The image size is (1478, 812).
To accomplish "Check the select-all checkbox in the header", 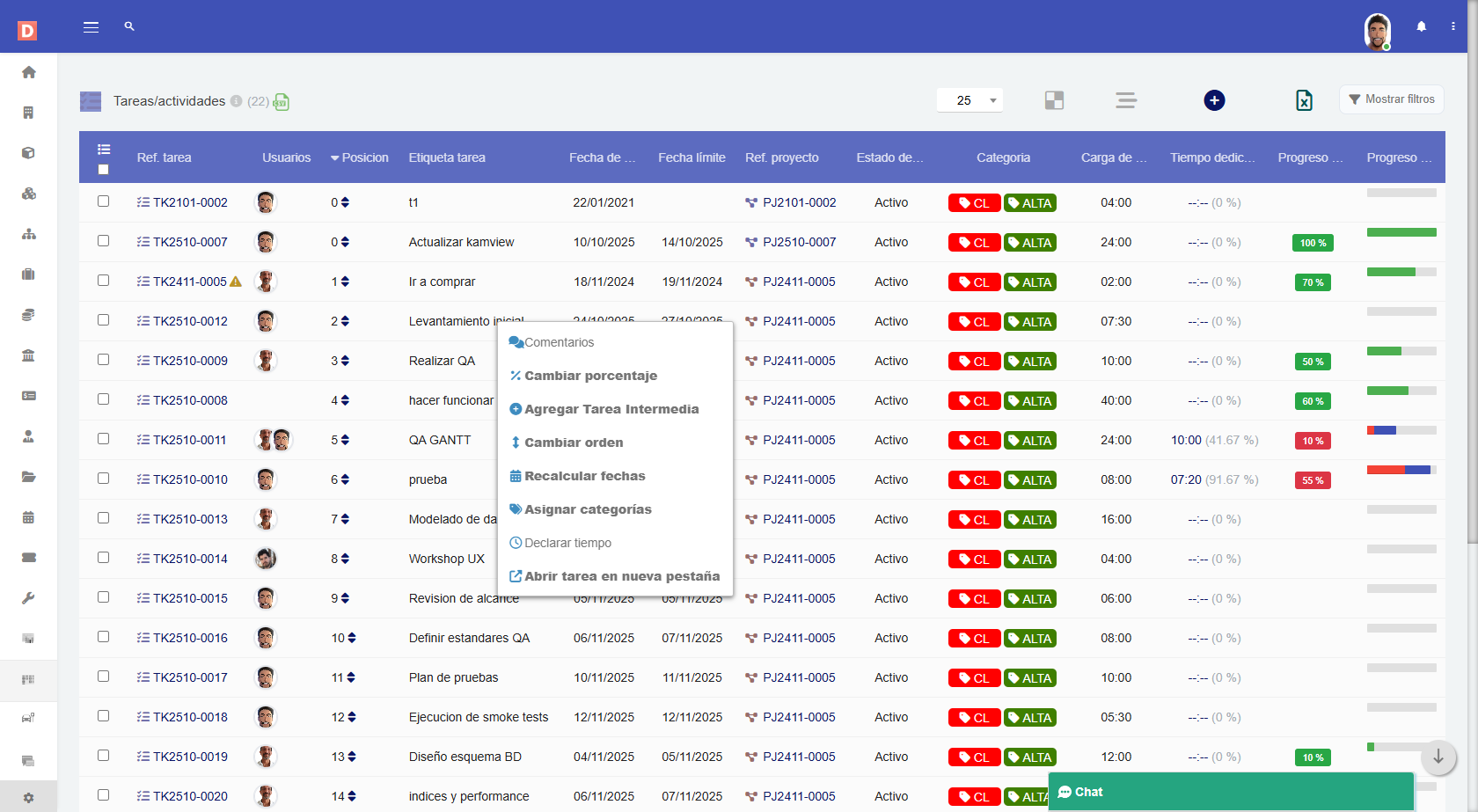I will (x=104, y=169).
